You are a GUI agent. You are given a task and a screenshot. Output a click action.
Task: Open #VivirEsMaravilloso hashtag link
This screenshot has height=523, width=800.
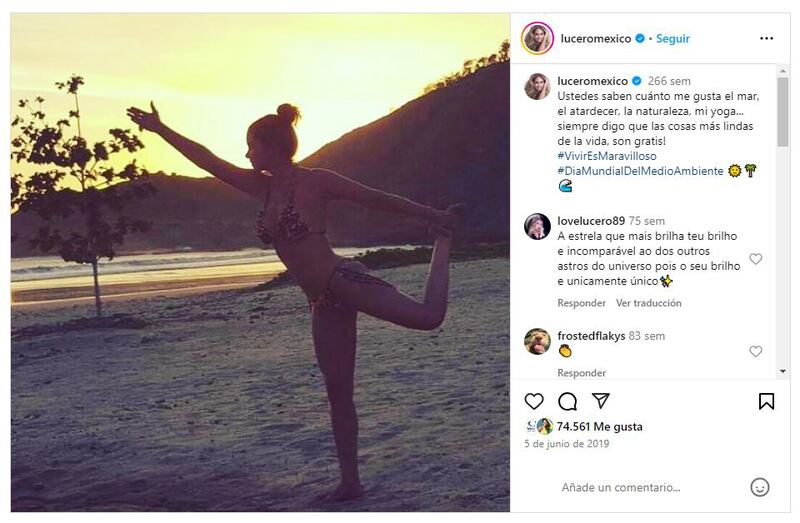[x=607, y=156]
